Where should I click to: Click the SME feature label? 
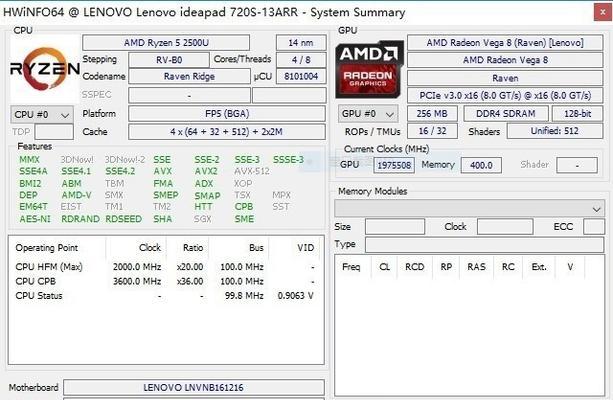click(x=244, y=219)
